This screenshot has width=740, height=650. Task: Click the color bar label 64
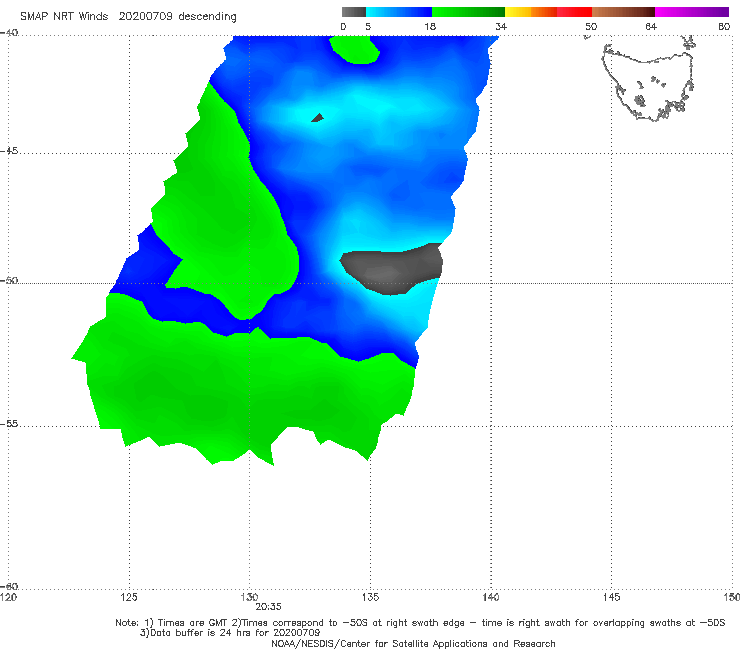[651, 26]
